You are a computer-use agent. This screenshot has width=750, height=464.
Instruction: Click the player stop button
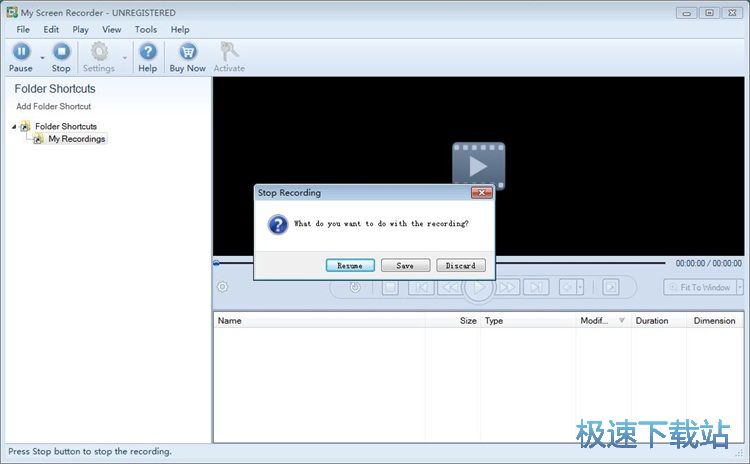tap(390, 287)
